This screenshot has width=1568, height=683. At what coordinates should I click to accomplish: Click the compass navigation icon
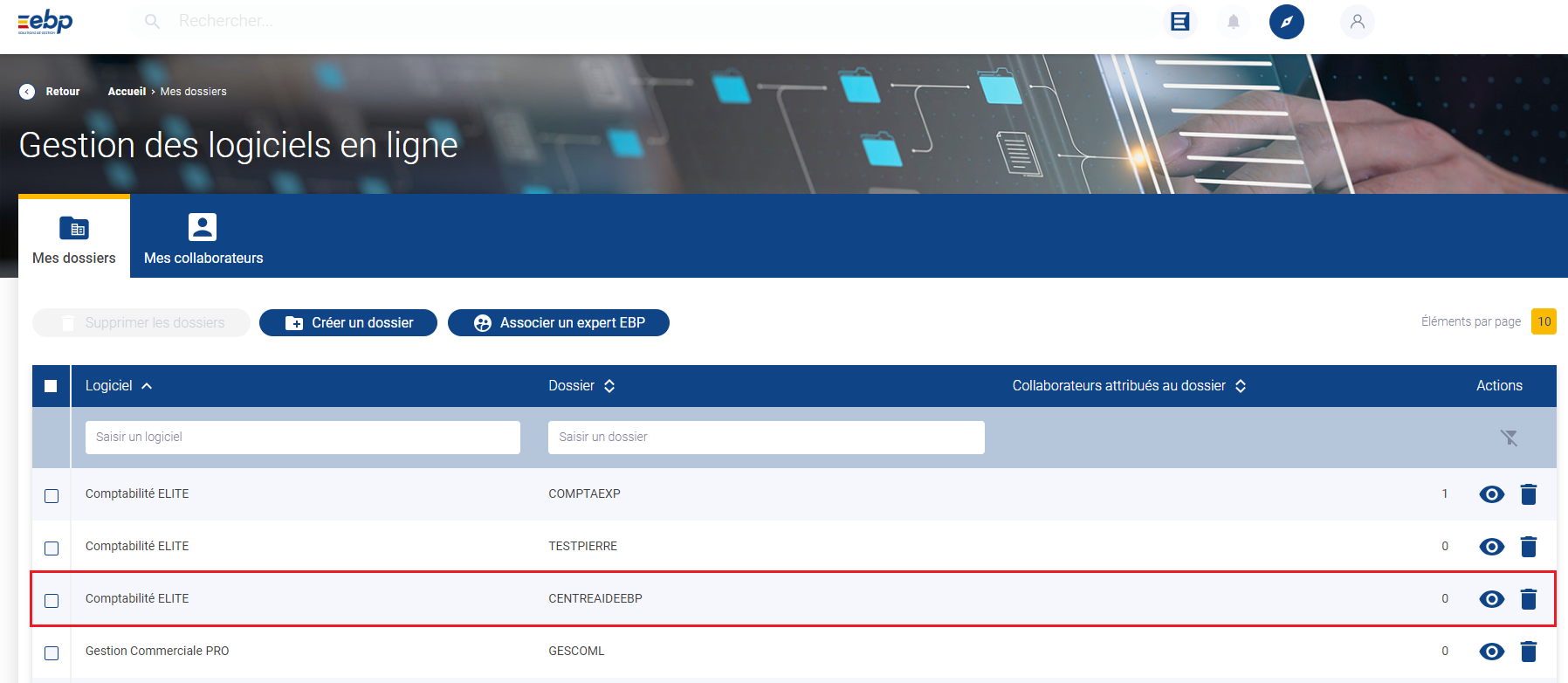[x=1287, y=22]
